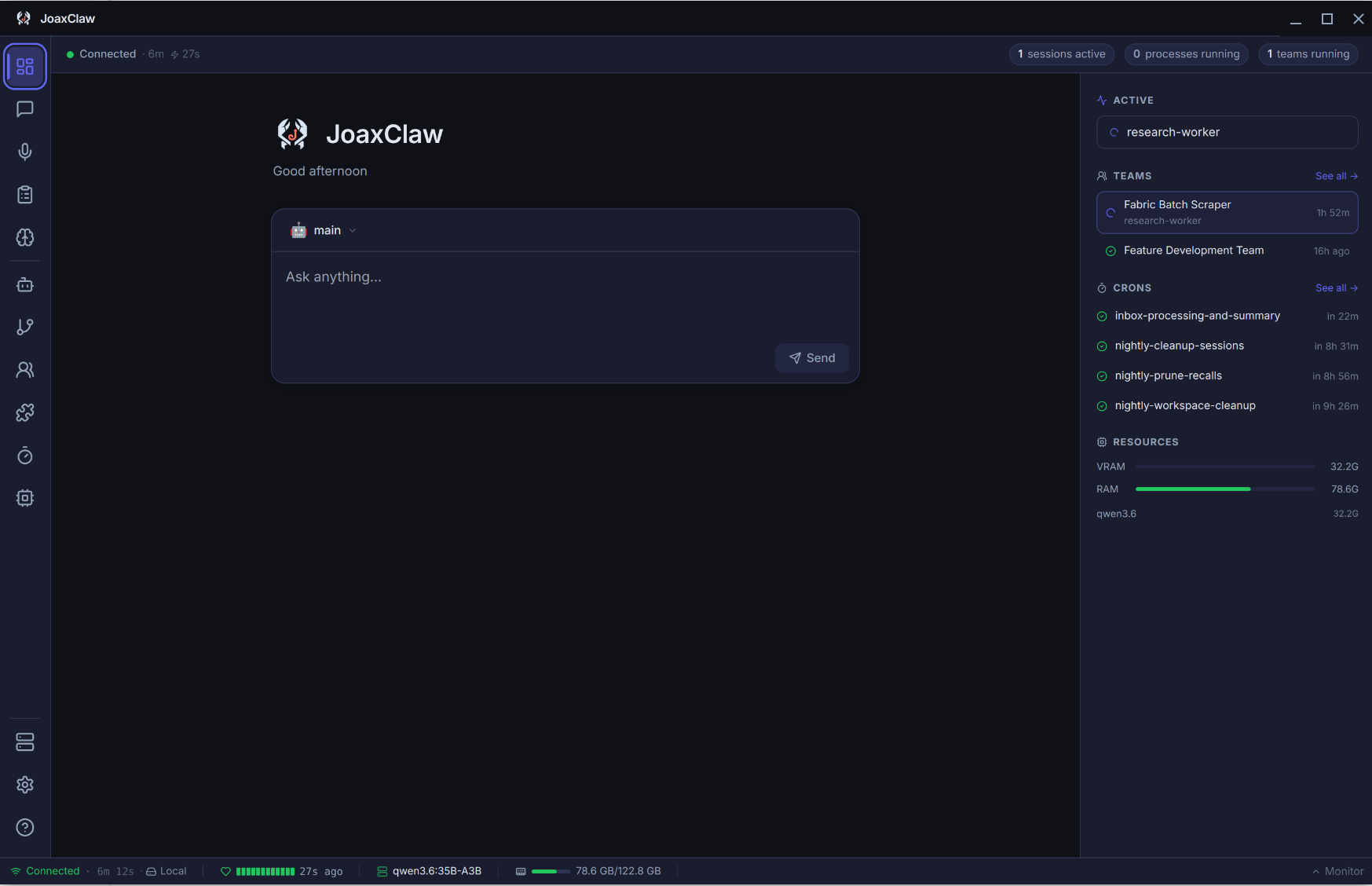Click the CRONS section header
Screen dimensions: 1372x886
point(1125,288)
